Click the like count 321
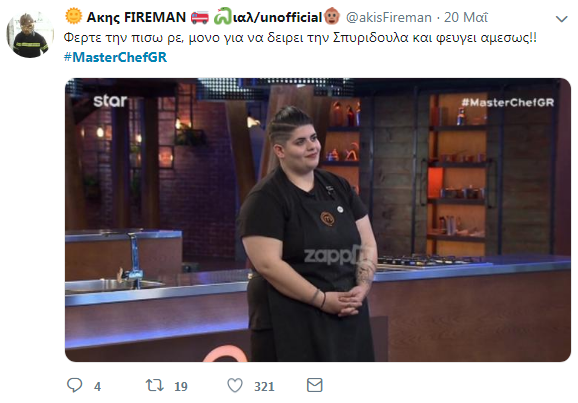Viewport: 578px width, 403px height. pos(264,386)
